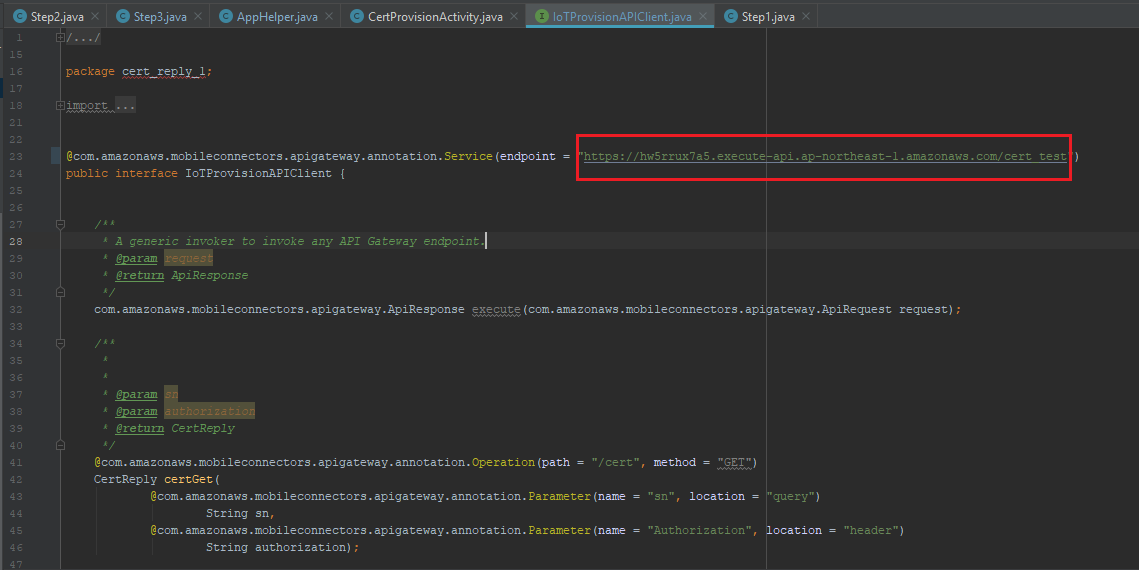This screenshot has width=1139, height=570.
Task: Click 'String sn,' parameter declaration
Action: point(240,513)
